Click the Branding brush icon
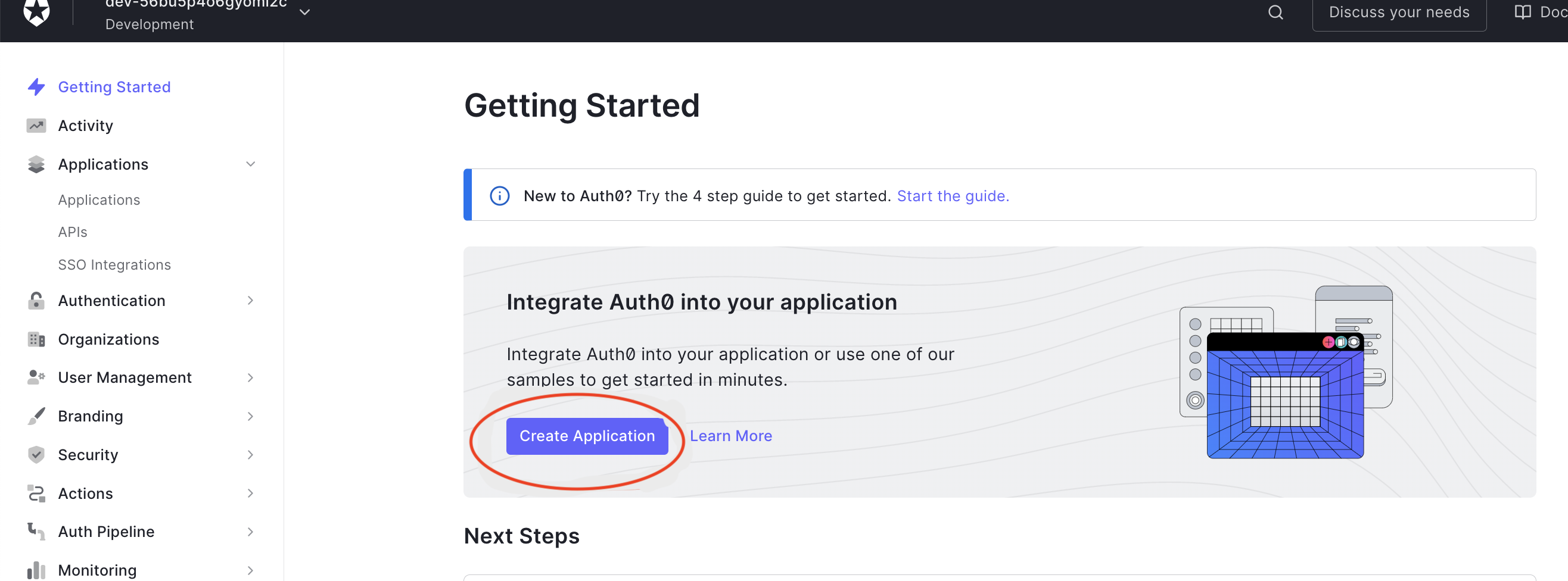This screenshot has width=1568, height=581. coord(36,416)
